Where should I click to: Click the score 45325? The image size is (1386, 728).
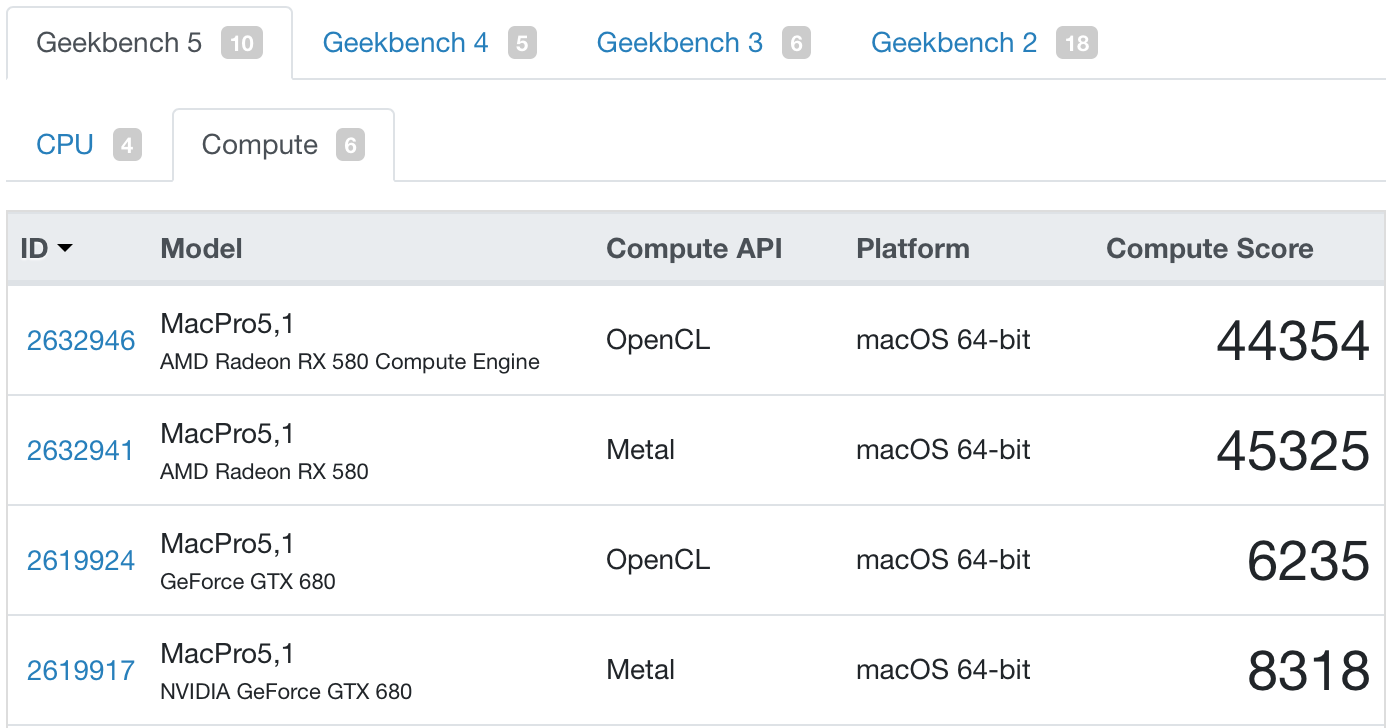[x=1293, y=451]
